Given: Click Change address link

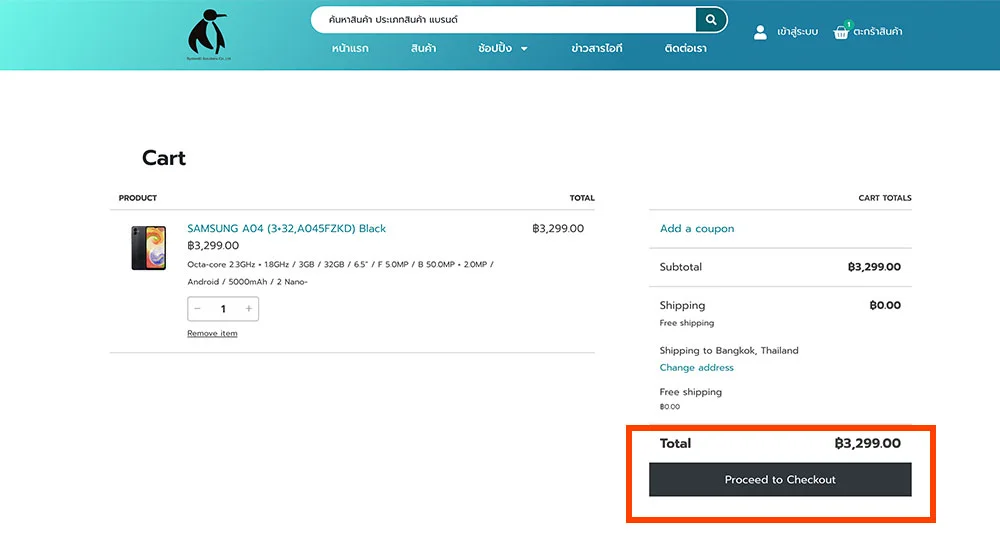Looking at the screenshot, I should [696, 368].
